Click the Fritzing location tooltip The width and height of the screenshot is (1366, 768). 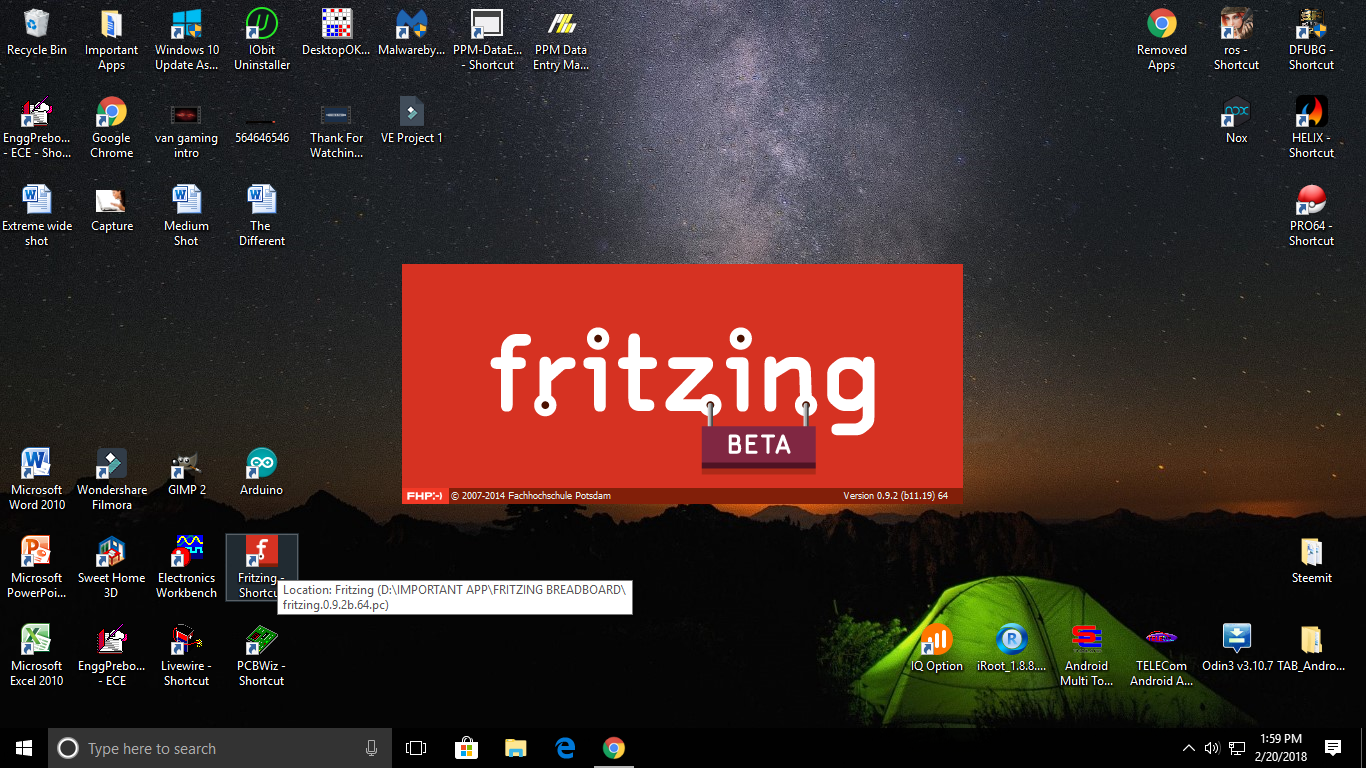click(x=455, y=597)
